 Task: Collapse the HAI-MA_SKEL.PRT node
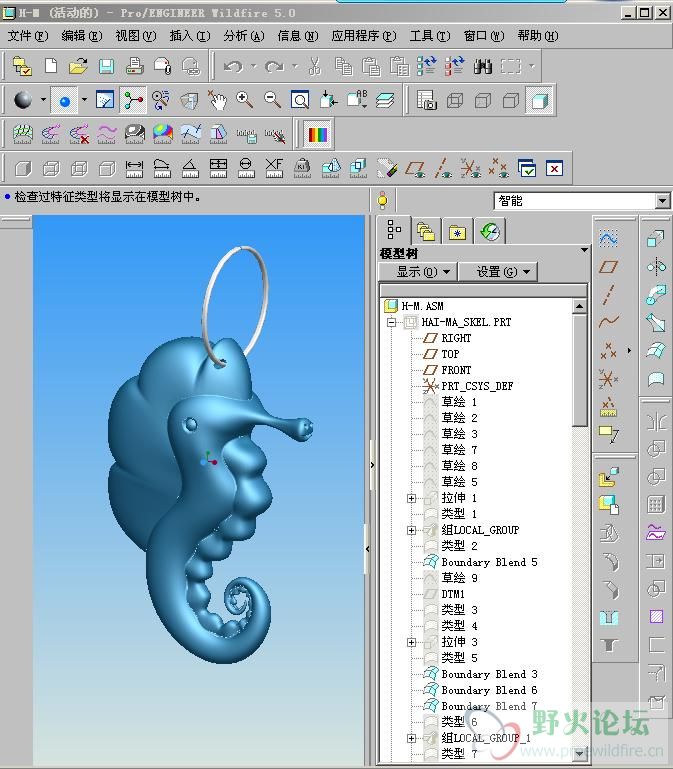[x=391, y=322]
